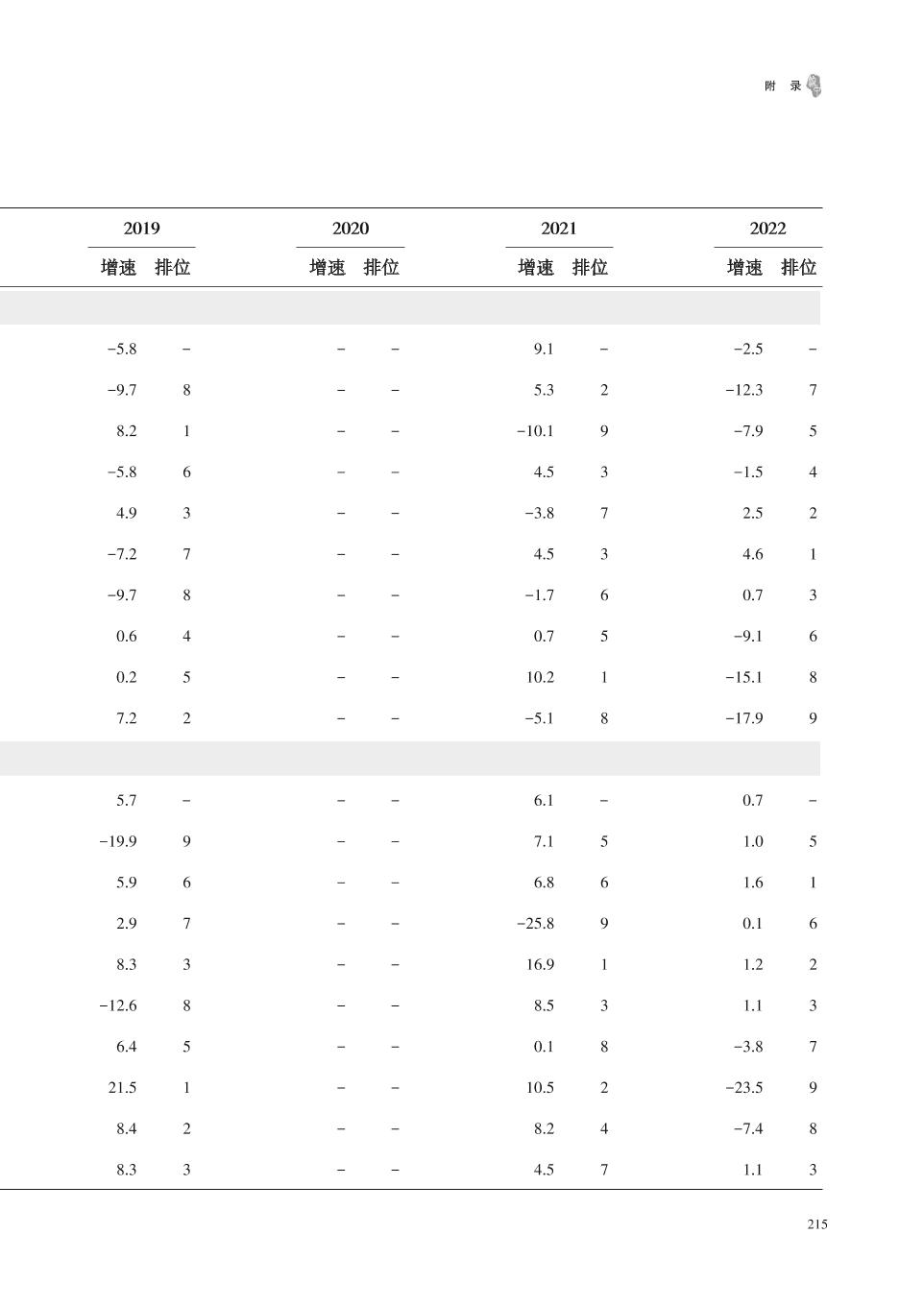Click the 排位 subheader under 2022

799,268
